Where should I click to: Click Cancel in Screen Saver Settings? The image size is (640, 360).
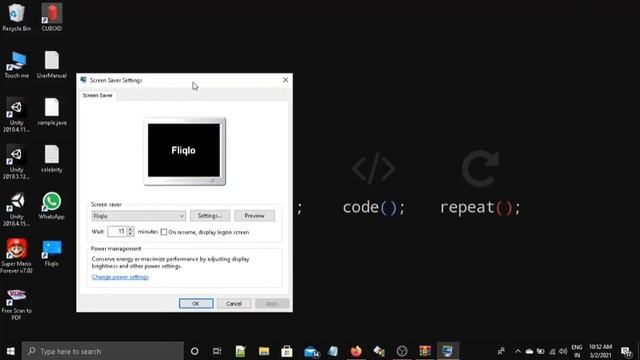pyautogui.click(x=233, y=303)
